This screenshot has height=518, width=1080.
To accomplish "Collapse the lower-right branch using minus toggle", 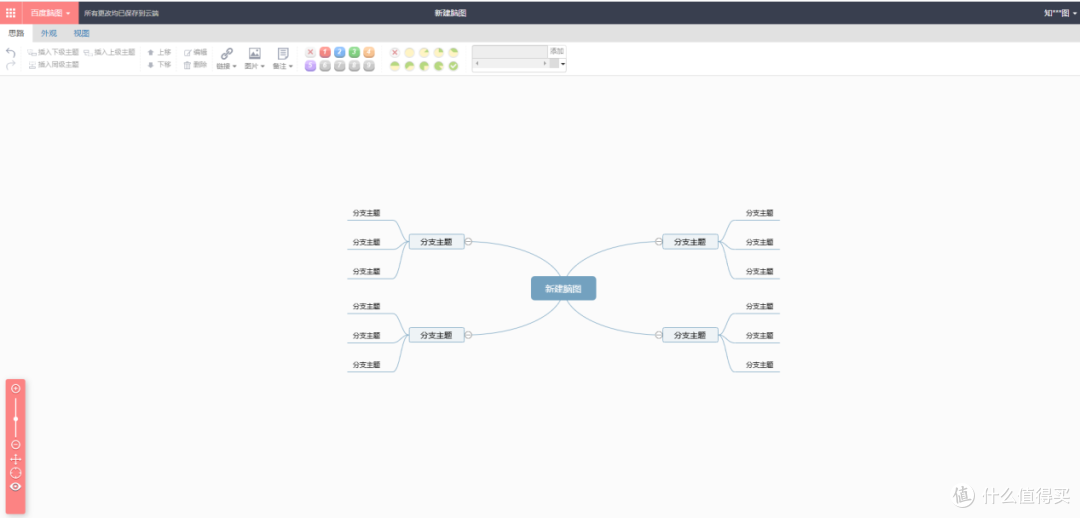I will point(658,335).
